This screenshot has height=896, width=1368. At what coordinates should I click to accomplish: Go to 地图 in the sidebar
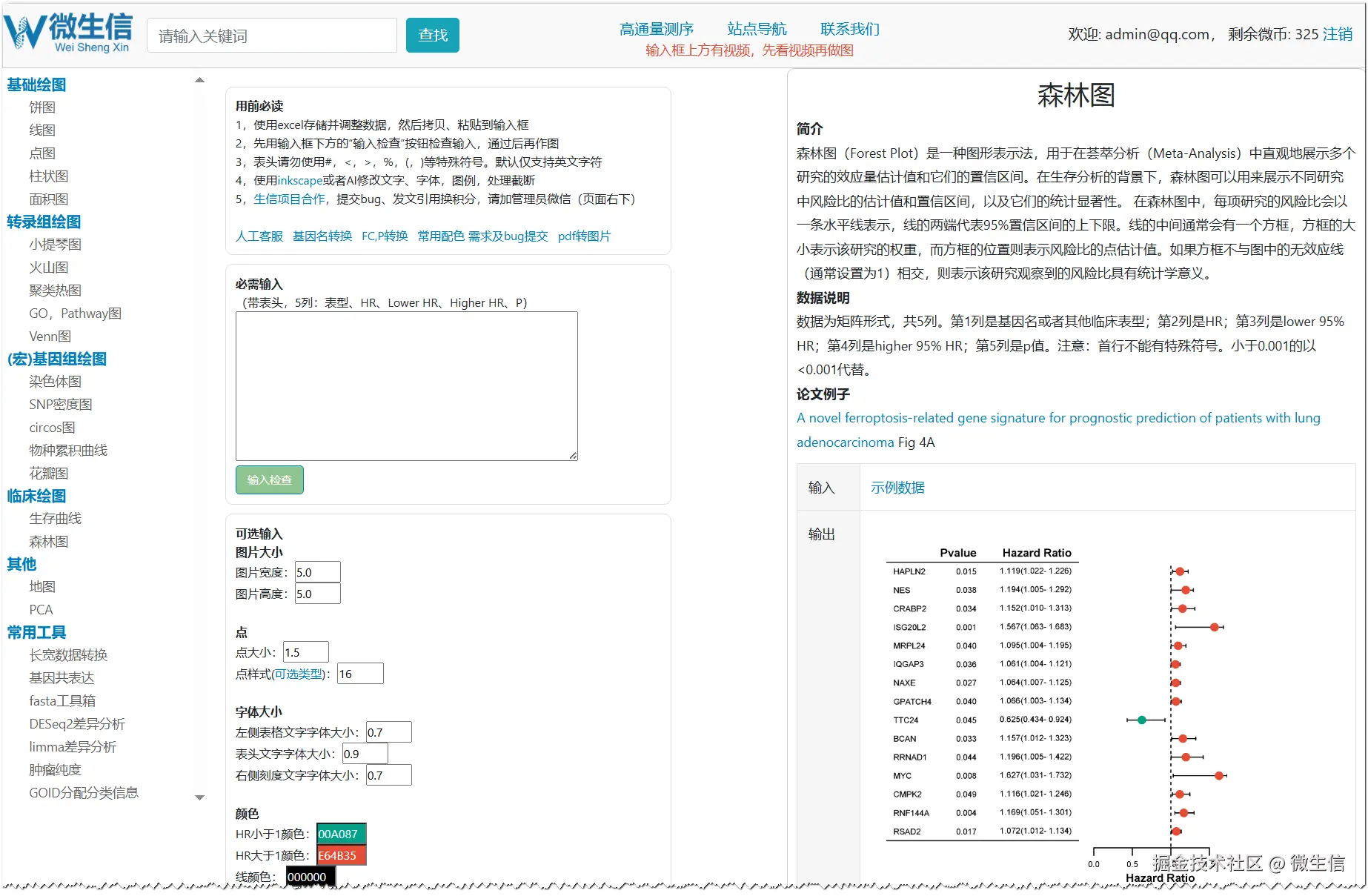(42, 587)
